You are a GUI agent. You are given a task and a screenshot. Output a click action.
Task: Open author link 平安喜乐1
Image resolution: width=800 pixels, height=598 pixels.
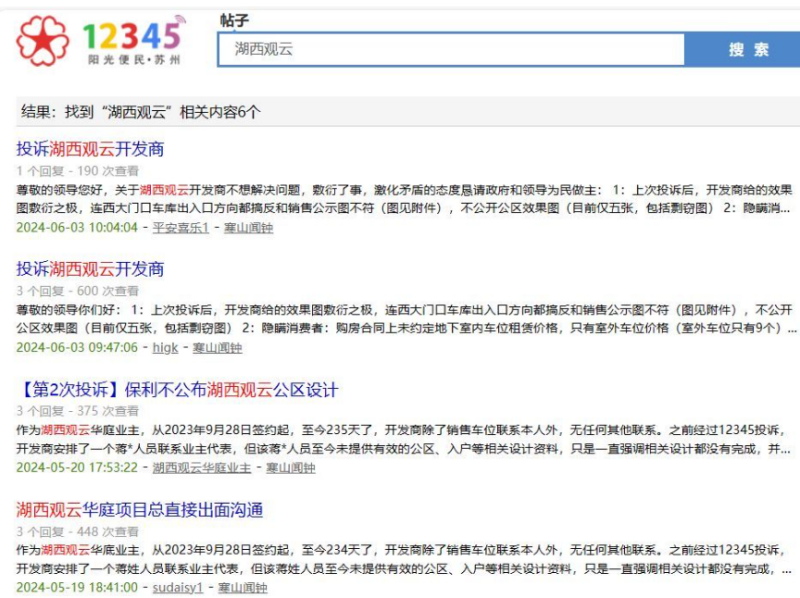point(181,228)
